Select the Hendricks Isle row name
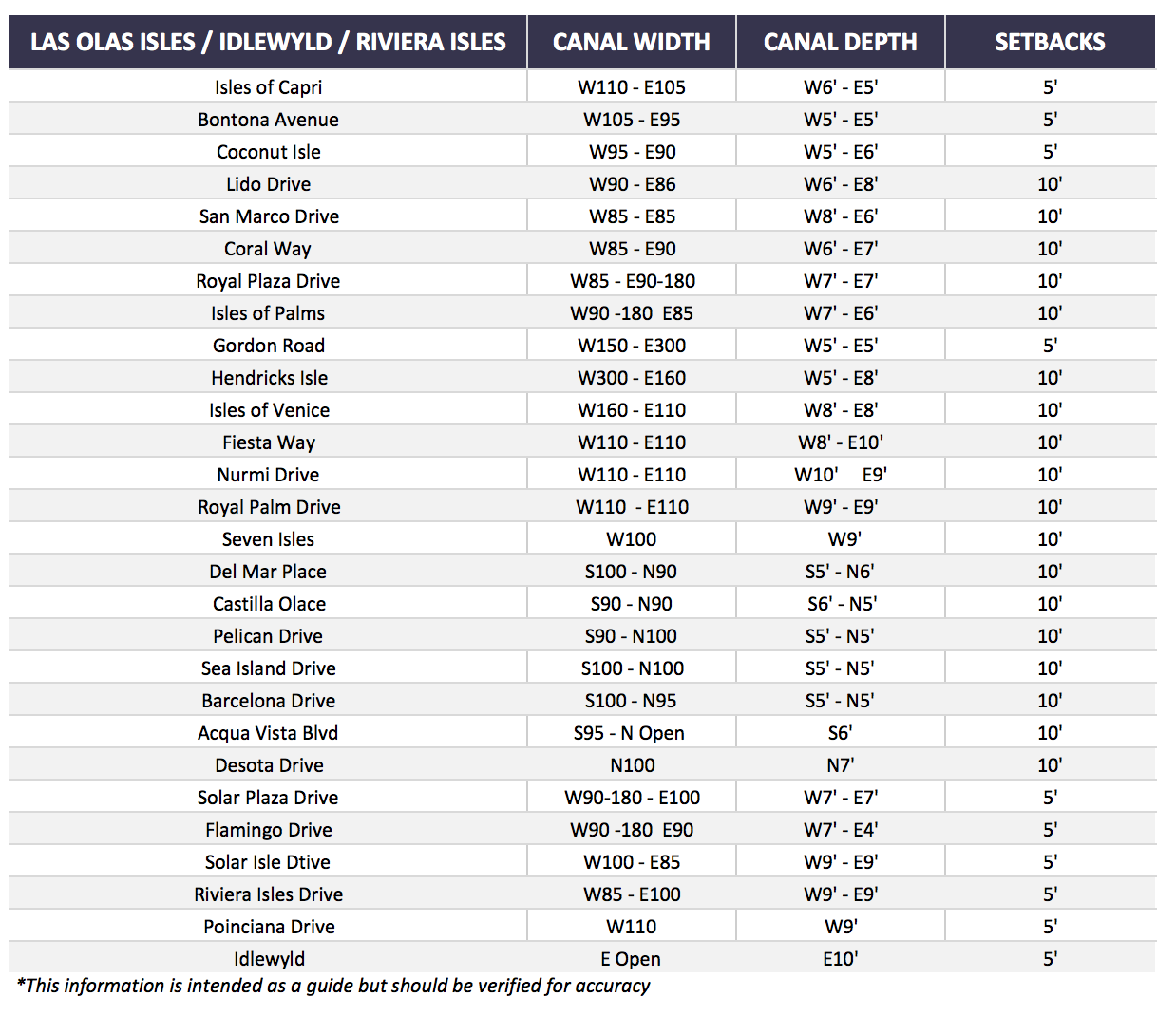 click(269, 378)
